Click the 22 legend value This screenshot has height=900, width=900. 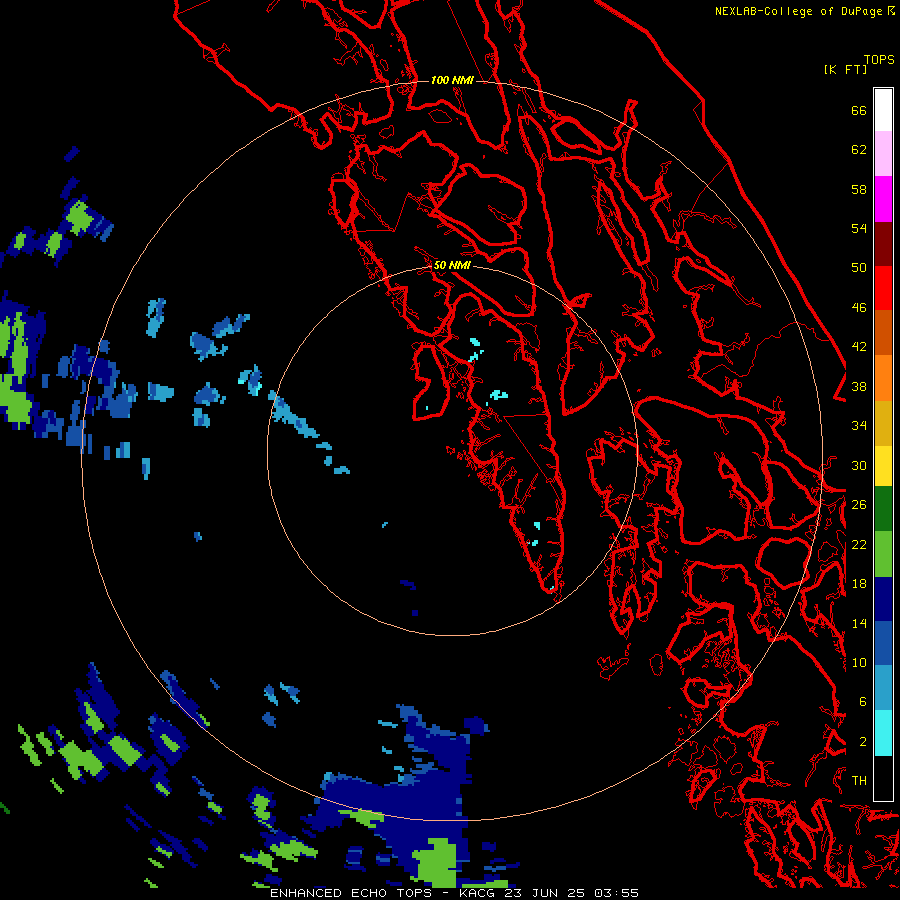859,544
